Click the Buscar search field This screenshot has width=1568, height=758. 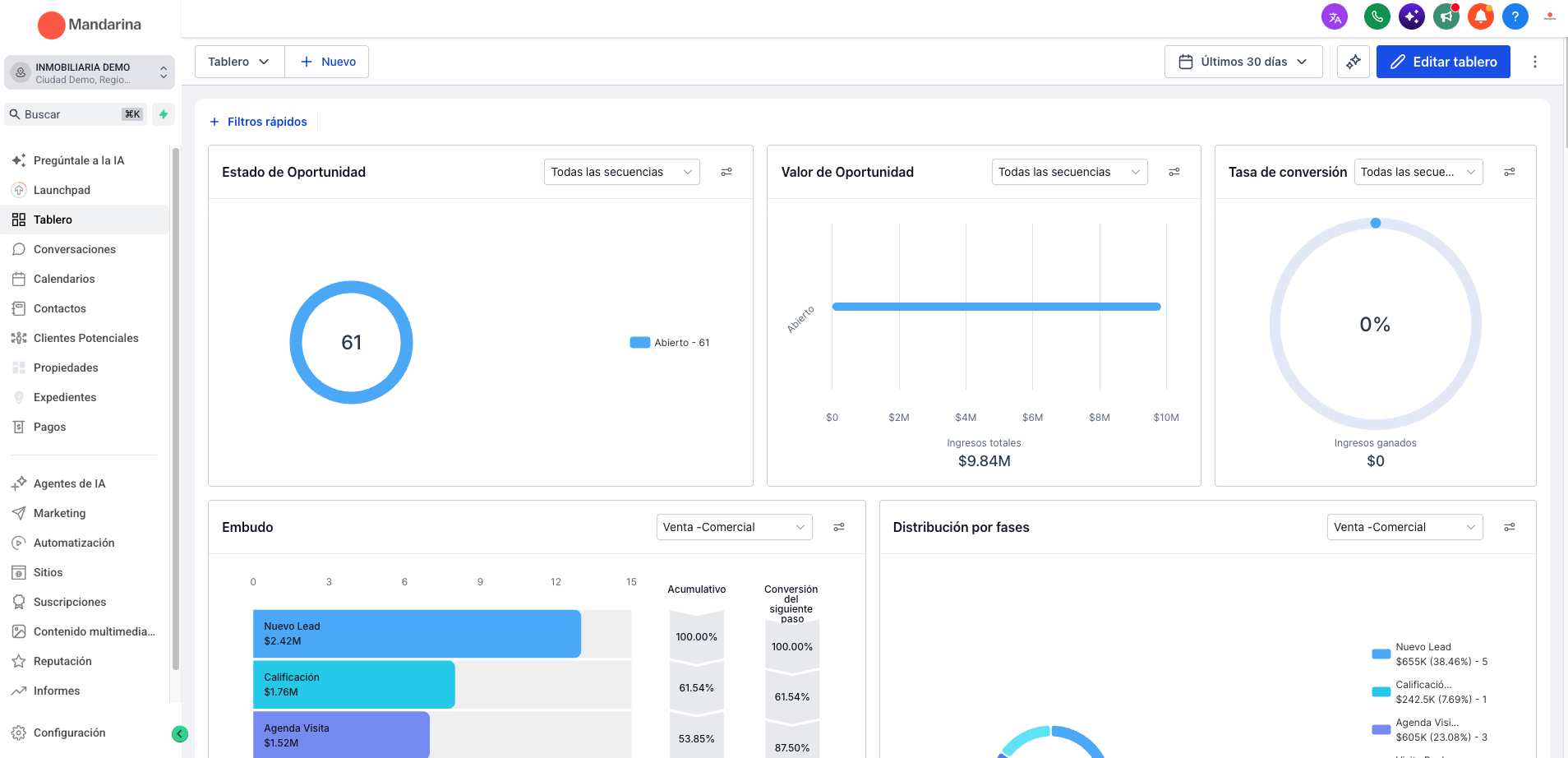pos(76,114)
